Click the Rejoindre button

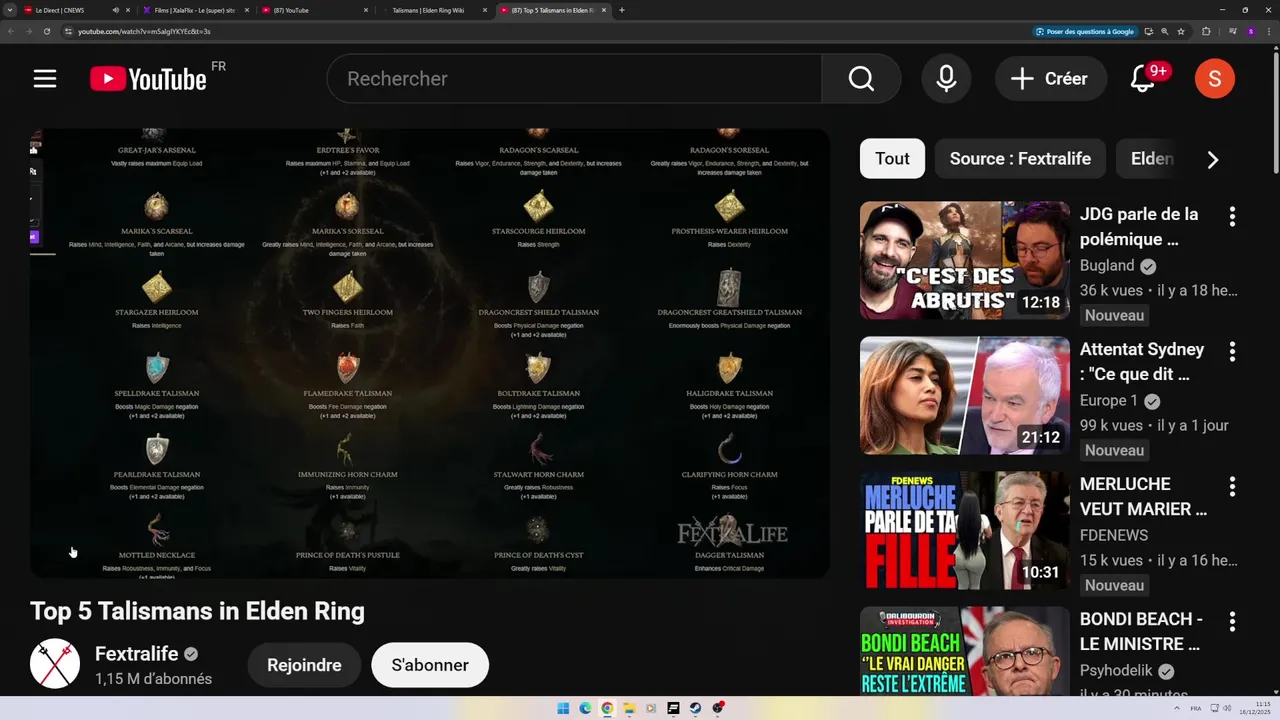coord(304,665)
